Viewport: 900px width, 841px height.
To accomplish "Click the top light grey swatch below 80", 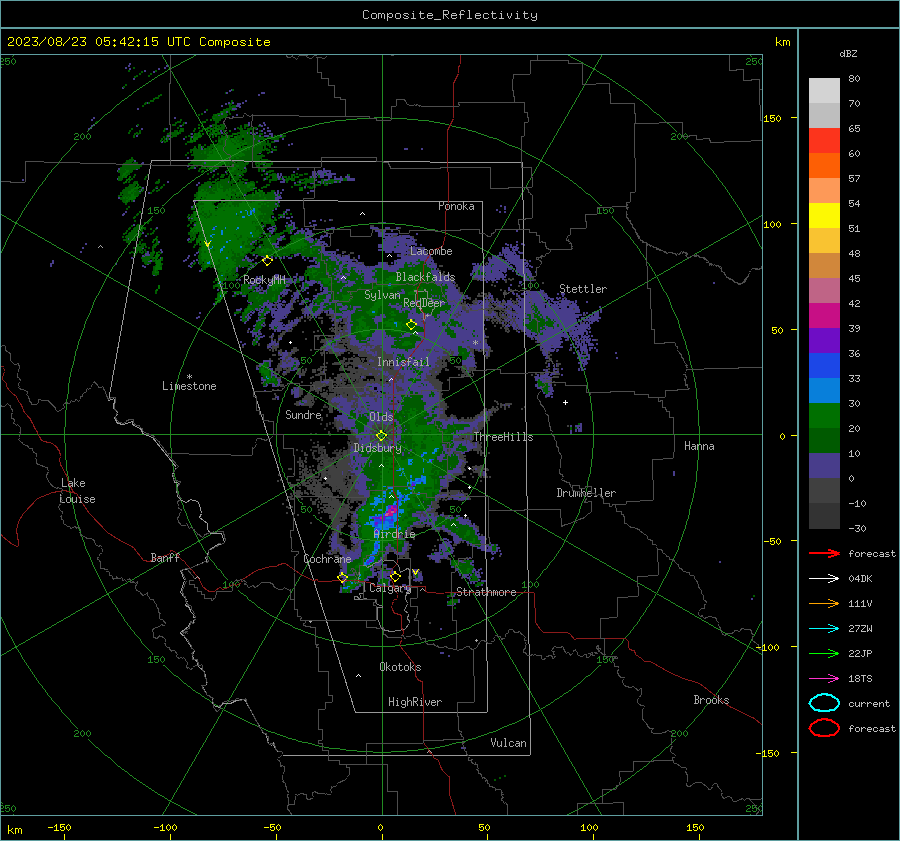I will click(824, 91).
